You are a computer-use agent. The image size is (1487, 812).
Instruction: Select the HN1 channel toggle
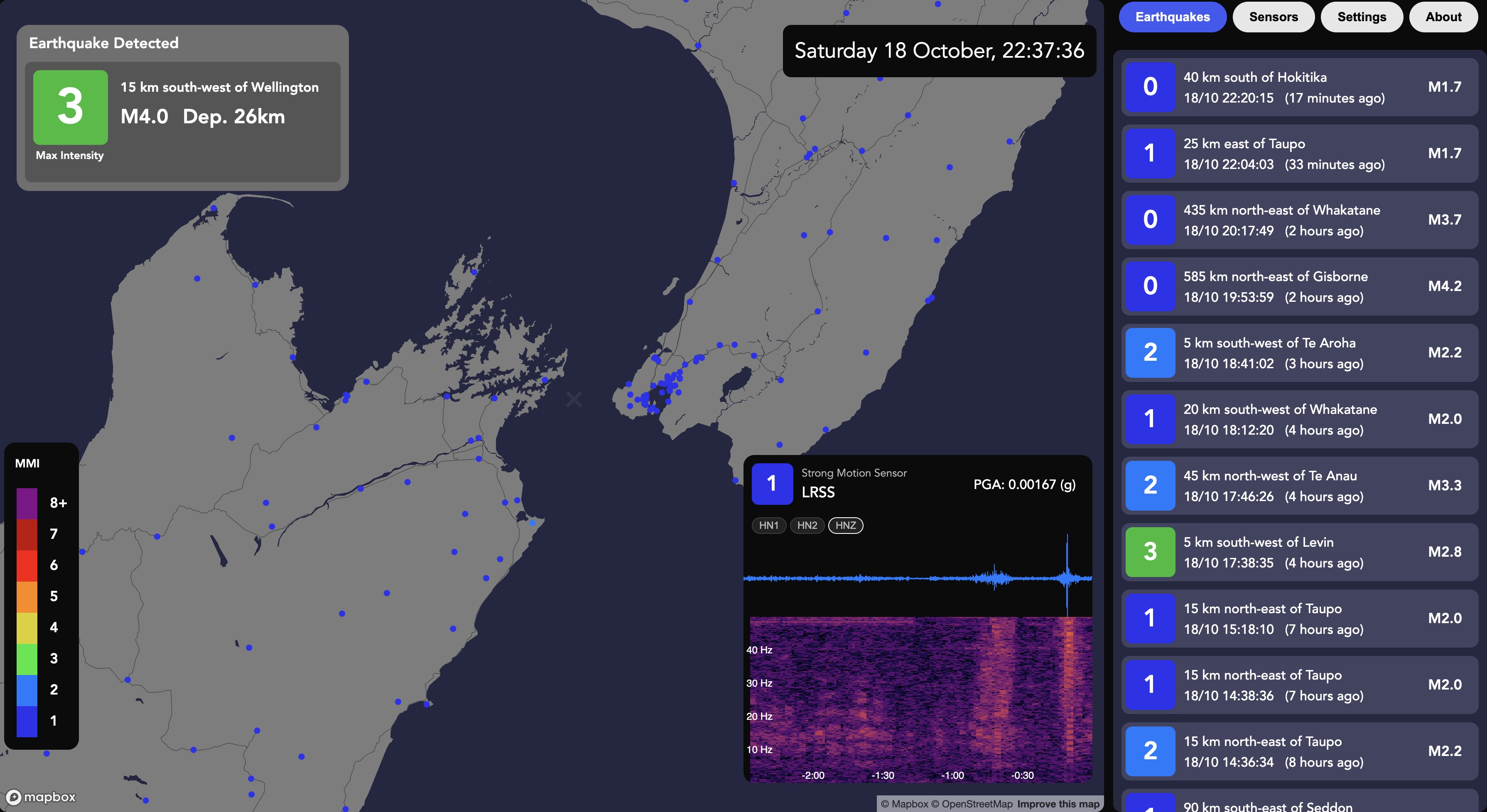[x=768, y=525]
